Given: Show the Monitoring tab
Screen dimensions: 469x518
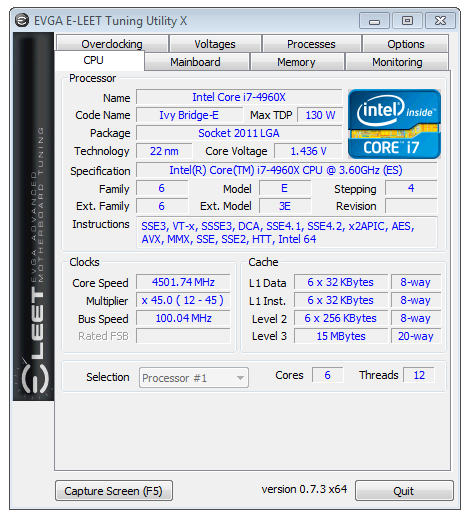Looking at the screenshot, I should [x=397, y=62].
